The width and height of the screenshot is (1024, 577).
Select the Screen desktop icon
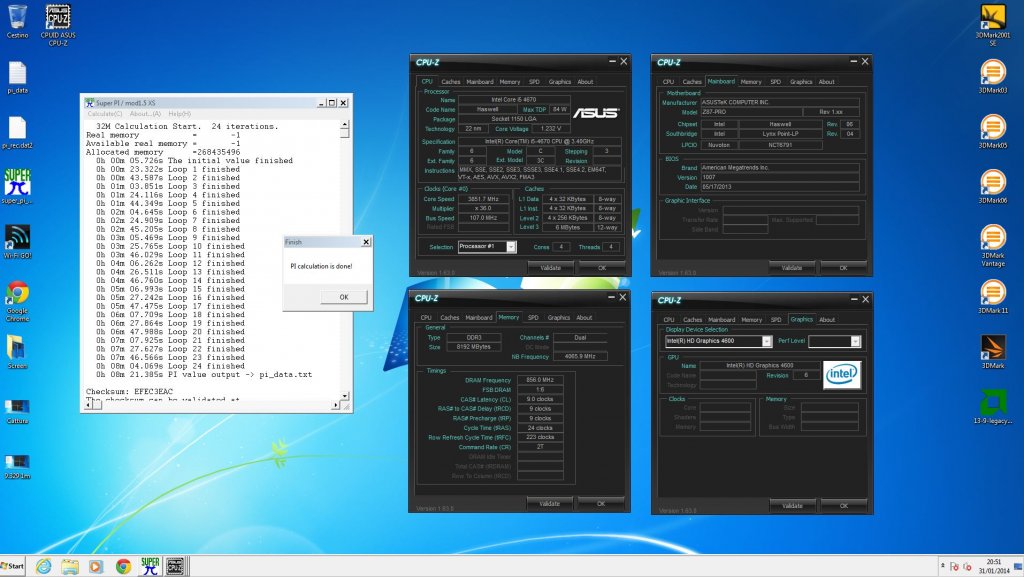pyautogui.click(x=18, y=352)
